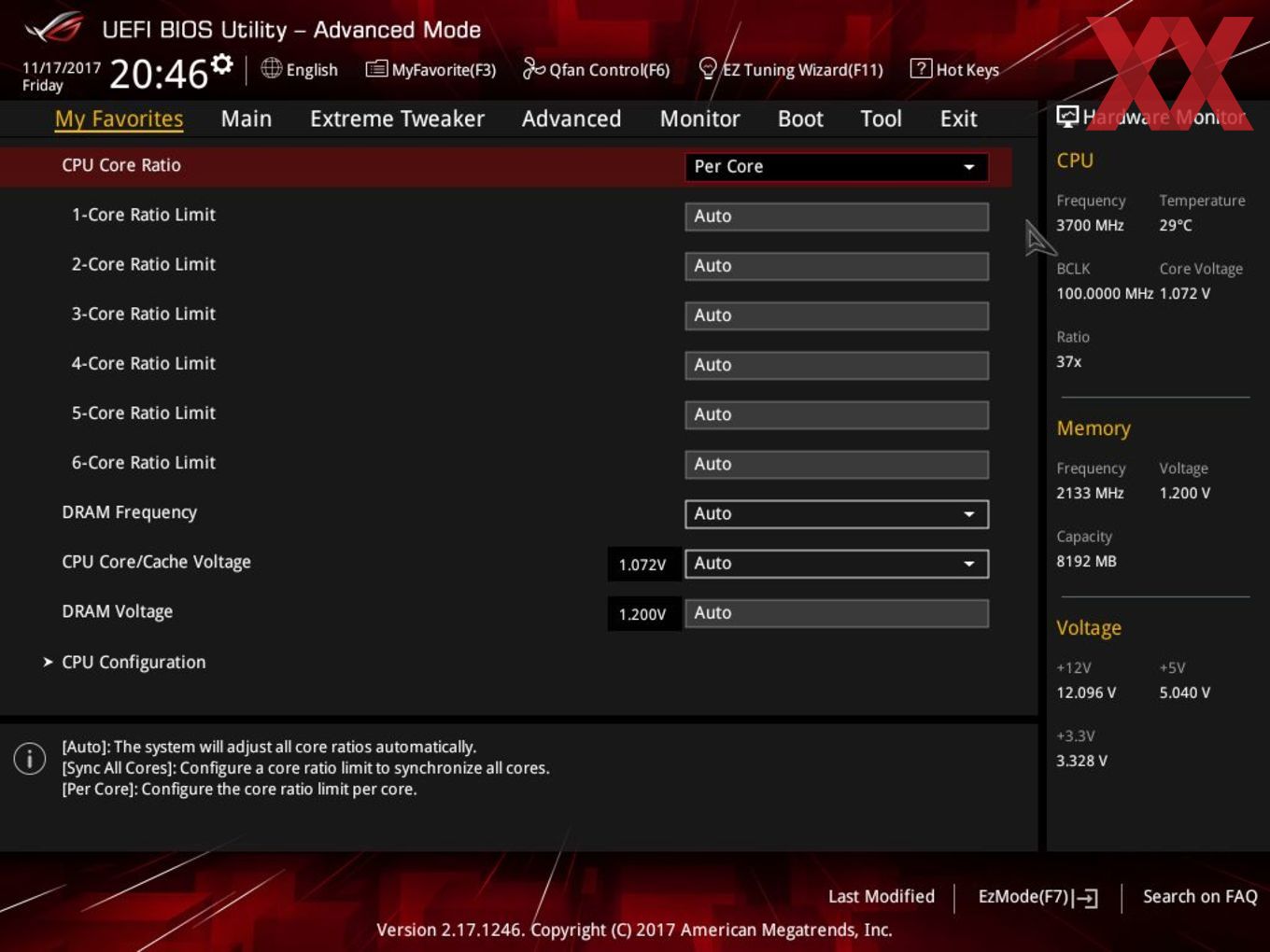Click the 11/17/2017 date
Image resolution: width=1270 pixels, height=952 pixels.
61,67
